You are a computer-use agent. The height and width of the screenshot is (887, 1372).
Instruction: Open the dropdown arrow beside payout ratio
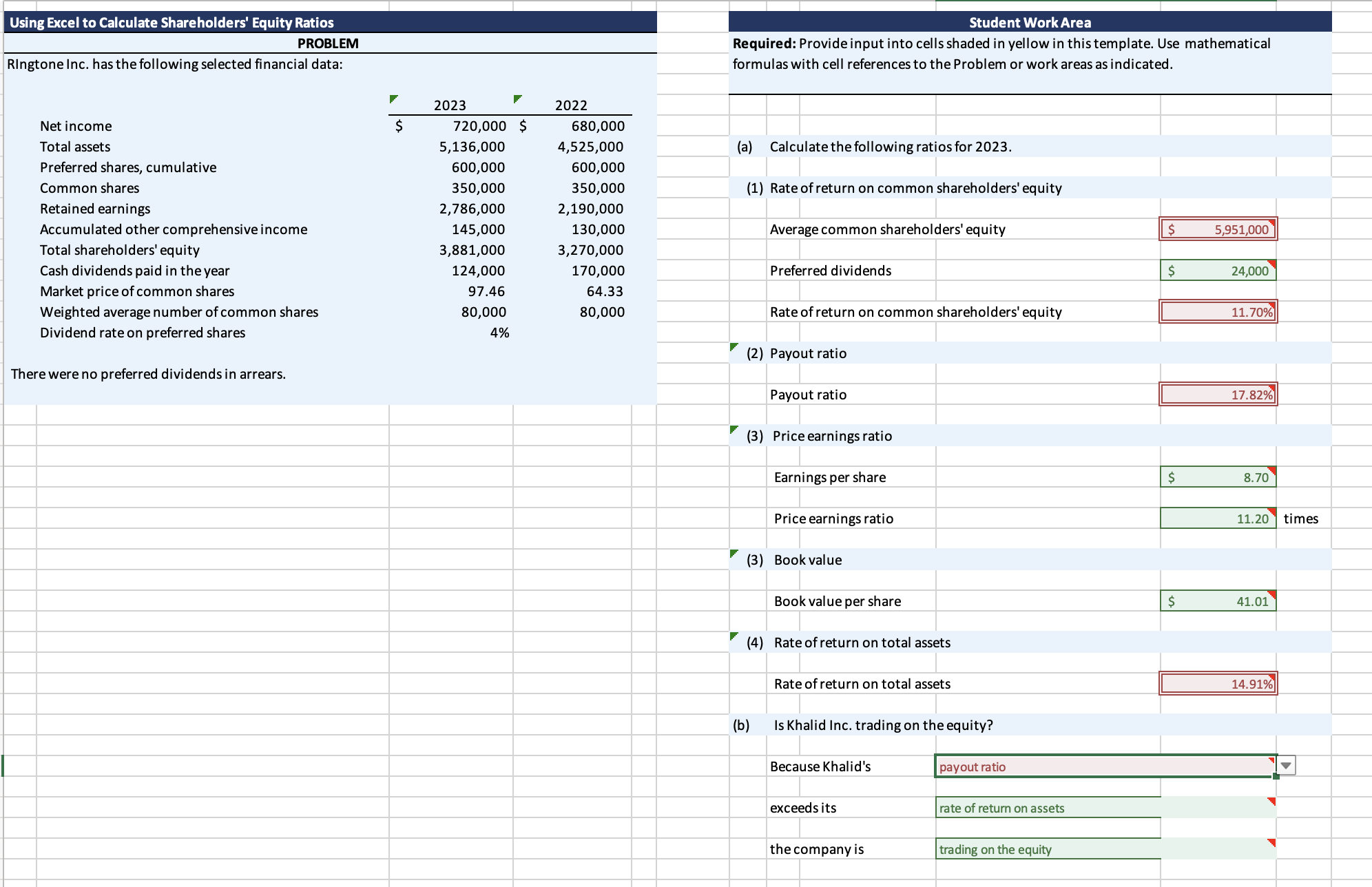coord(1286,766)
